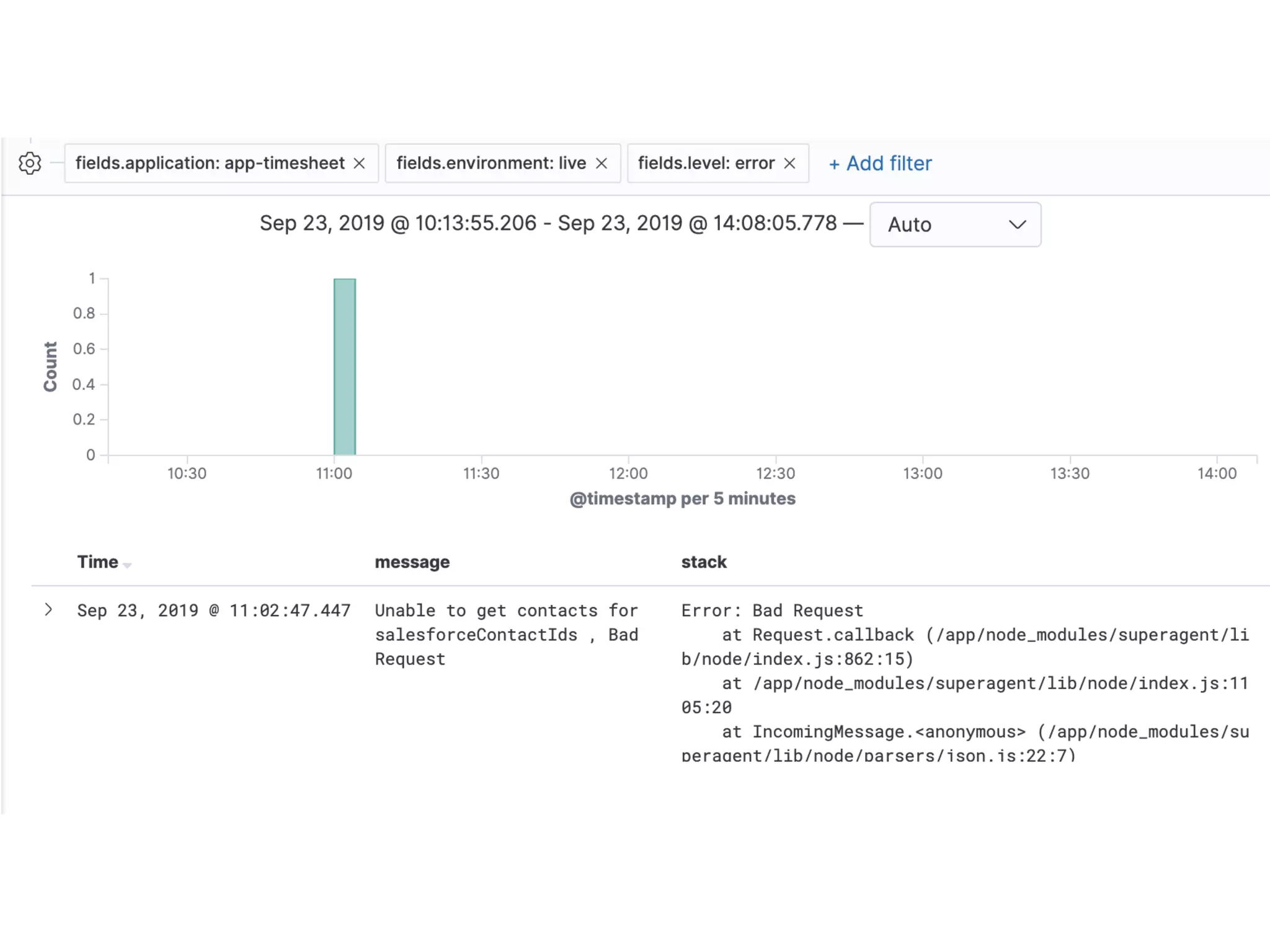
Task: Click the 12:00 tick on histogram axis
Action: coord(628,474)
